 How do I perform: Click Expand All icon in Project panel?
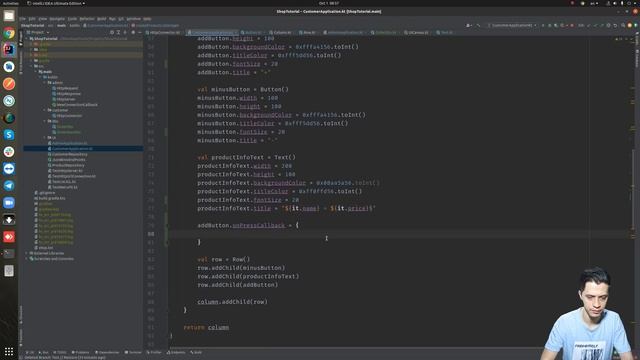coord(118,32)
